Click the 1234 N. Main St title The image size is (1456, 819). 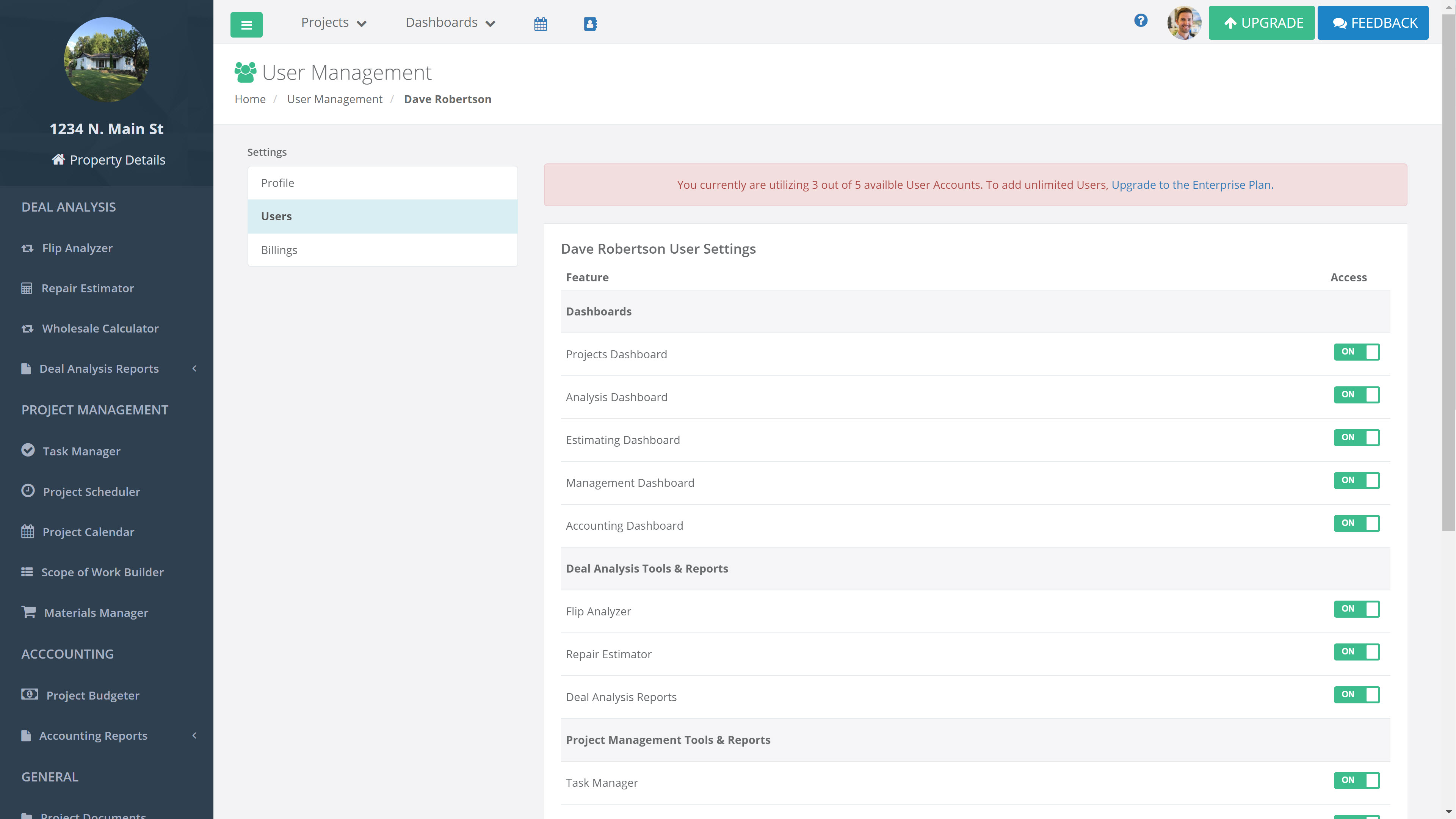coord(106,129)
